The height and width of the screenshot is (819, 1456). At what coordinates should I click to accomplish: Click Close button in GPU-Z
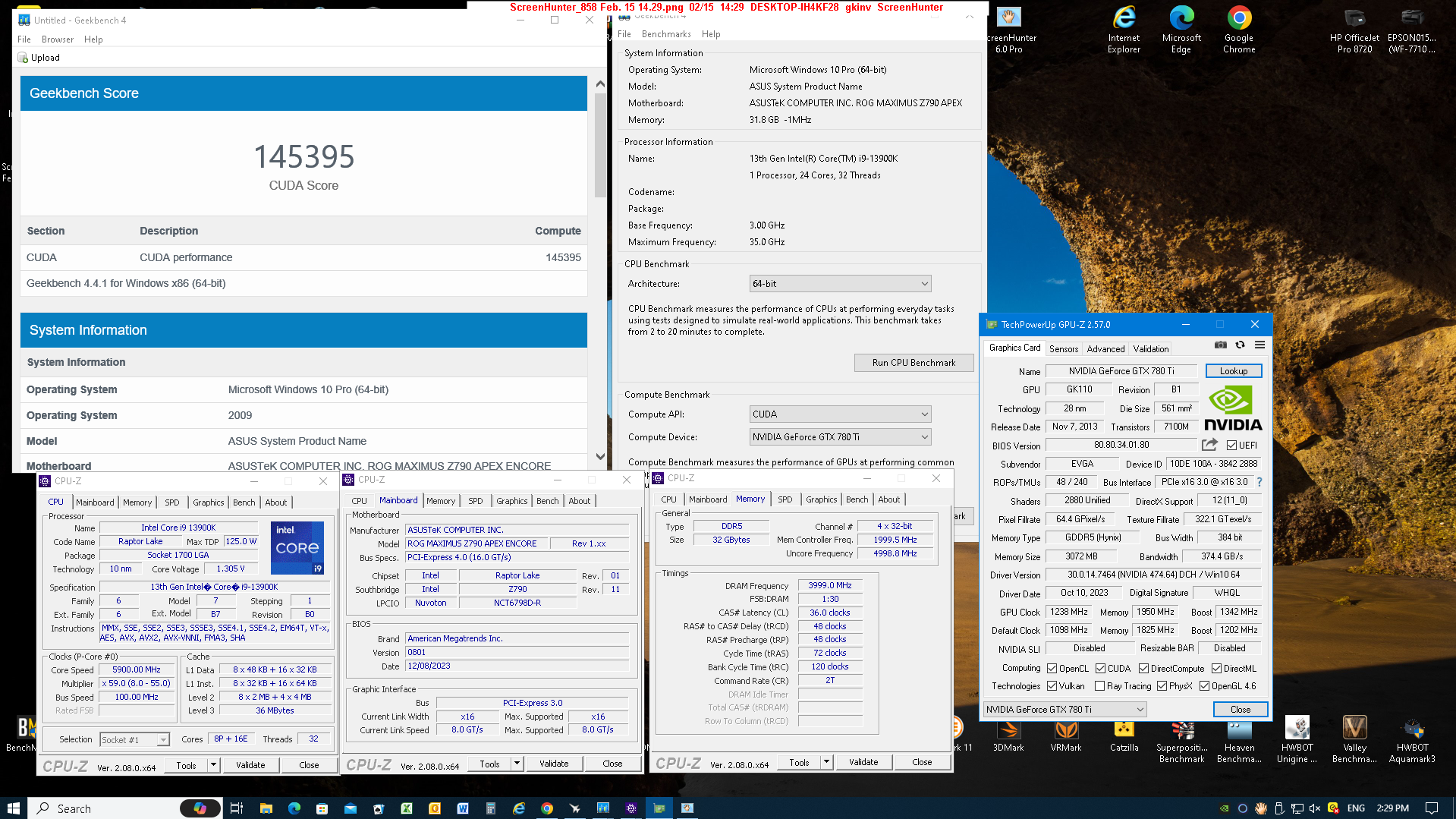(x=1240, y=710)
